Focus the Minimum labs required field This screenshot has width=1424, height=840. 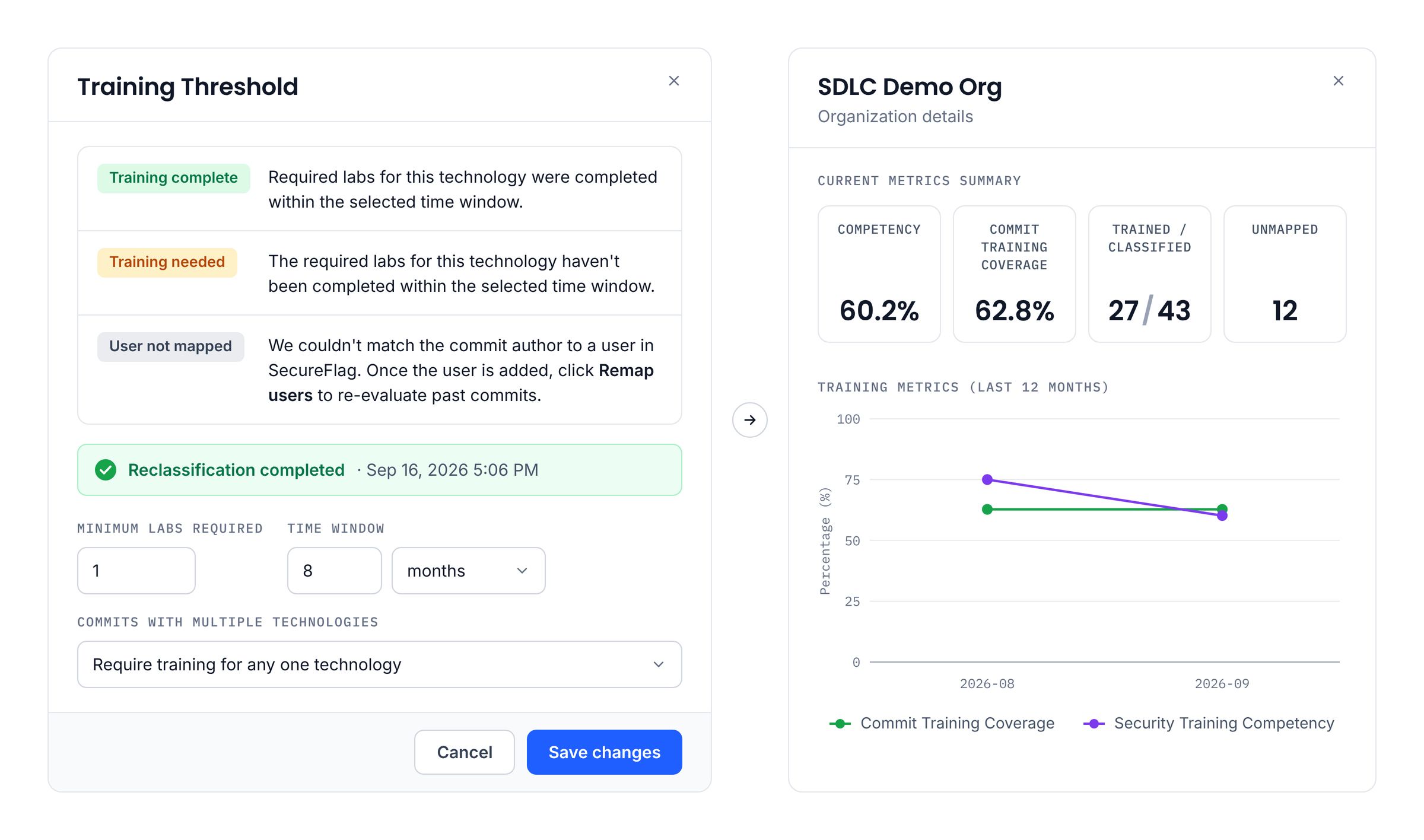point(136,571)
